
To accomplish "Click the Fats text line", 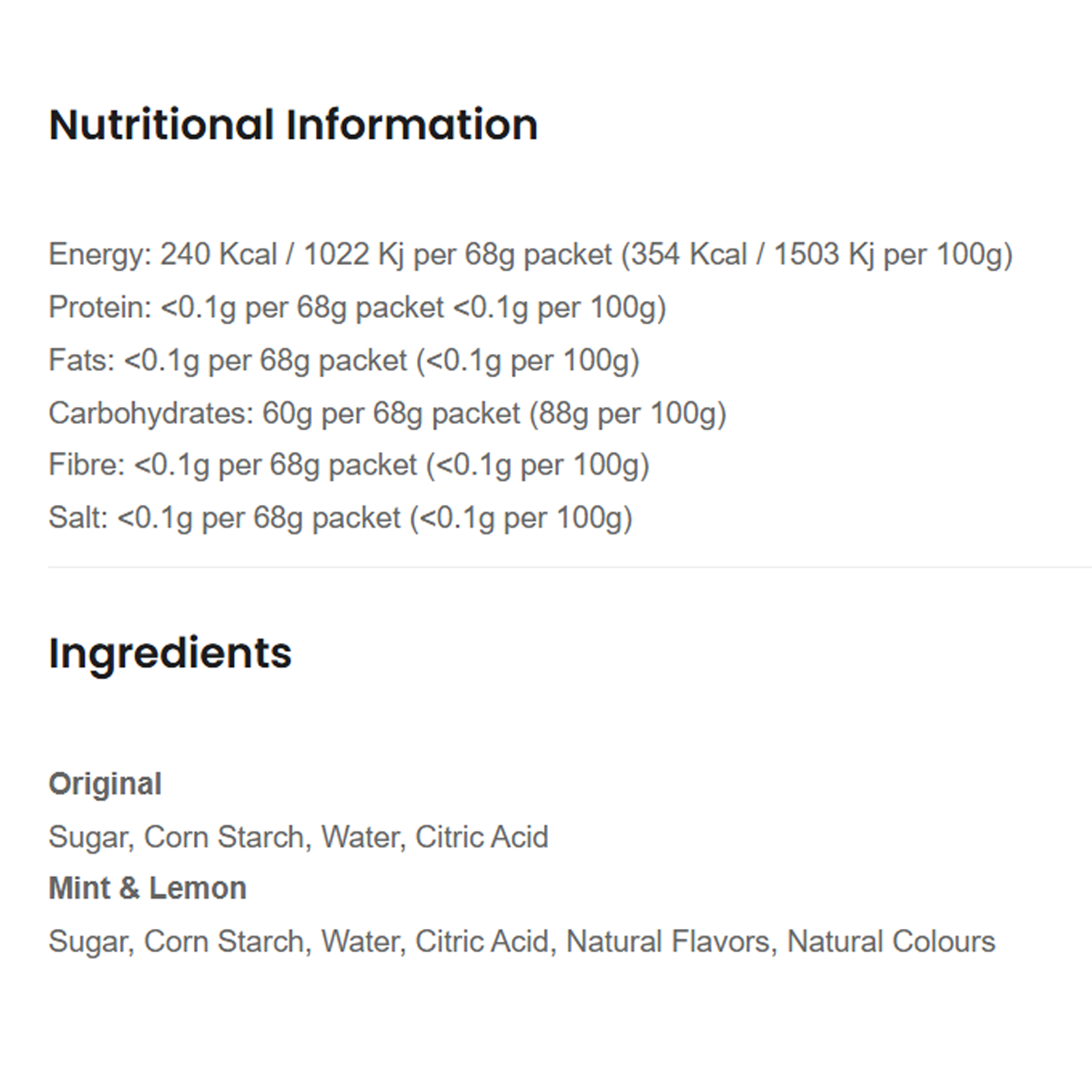I will [x=344, y=360].
